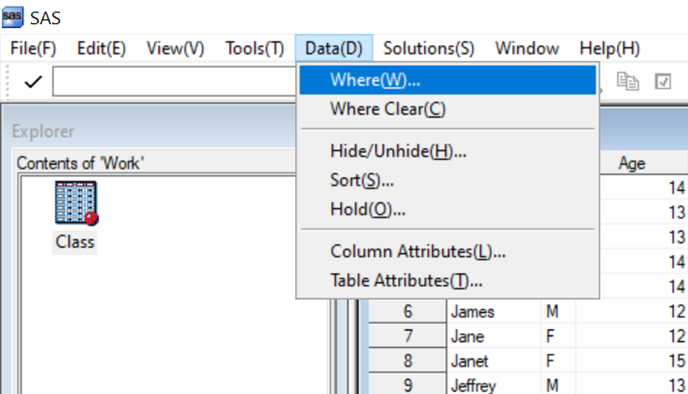Viewport: 688px width, 394px height.
Task: Click the age 15 cell in Janet row
Action: tap(632, 361)
